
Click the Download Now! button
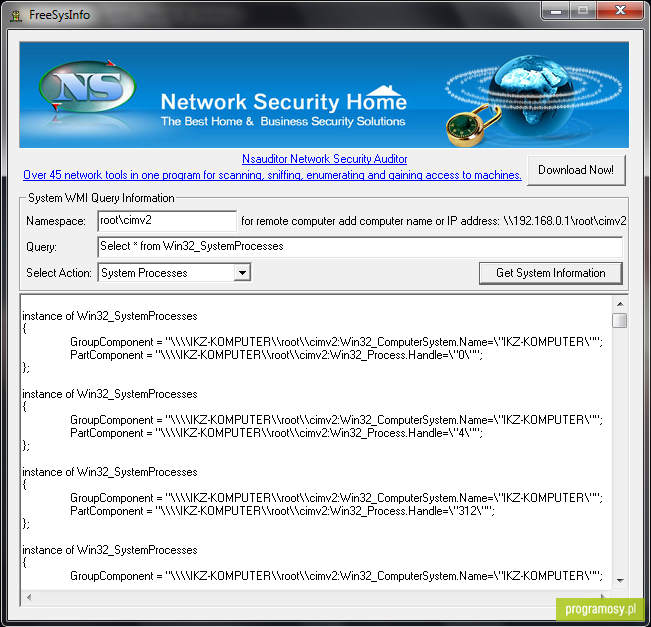[x=576, y=170]
